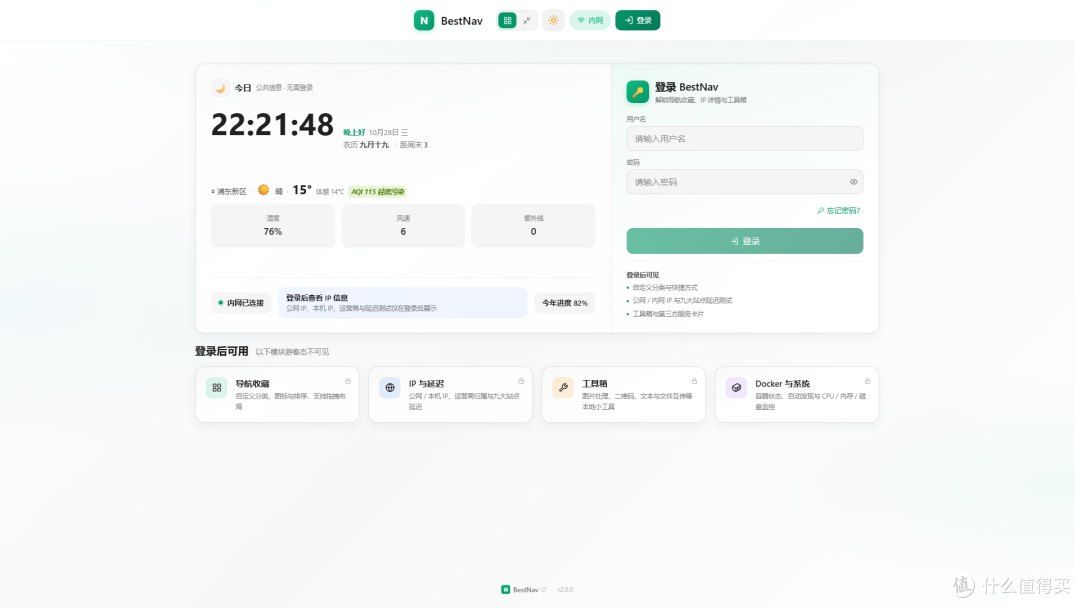Image resolution: width=1080 pixels, height=608 pixels.
Task: Click the lock icon on IP 与延迟 card
Action: pos(521,381)
